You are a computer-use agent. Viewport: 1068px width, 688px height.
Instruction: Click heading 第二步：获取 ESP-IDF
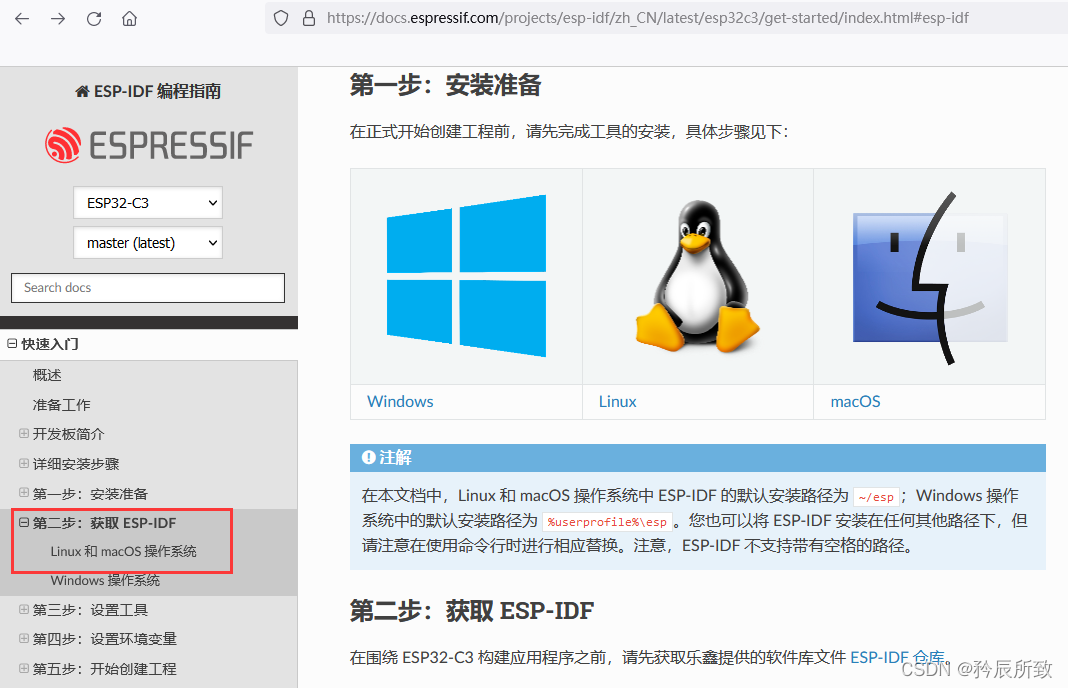click(471, 611)
